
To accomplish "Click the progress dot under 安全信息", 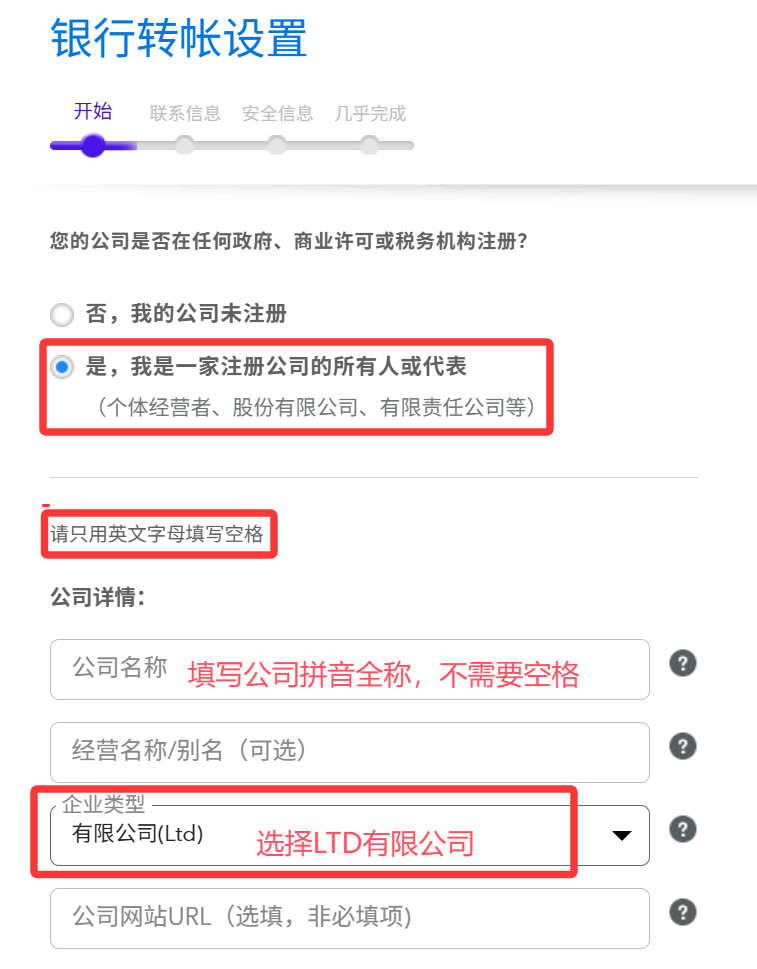I will 276,146.
